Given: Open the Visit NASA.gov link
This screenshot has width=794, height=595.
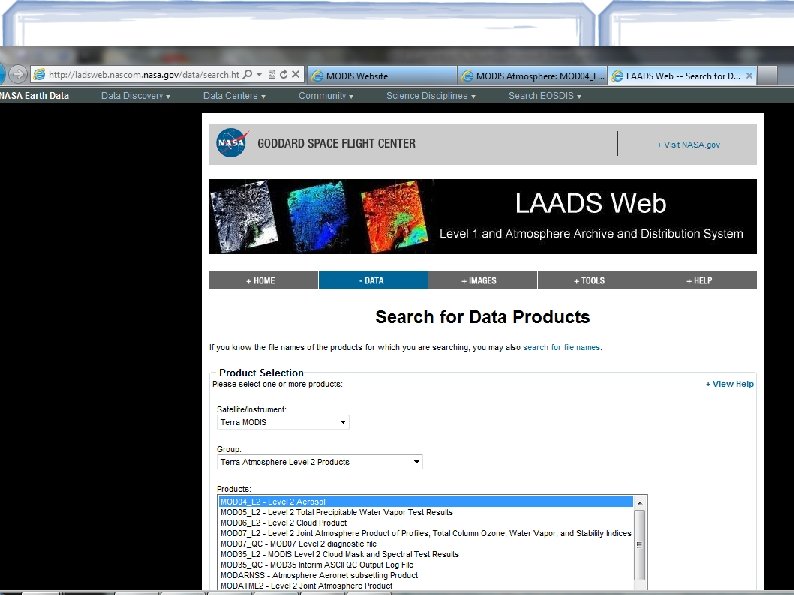Looking at the screenshot, I should [689, 145].
